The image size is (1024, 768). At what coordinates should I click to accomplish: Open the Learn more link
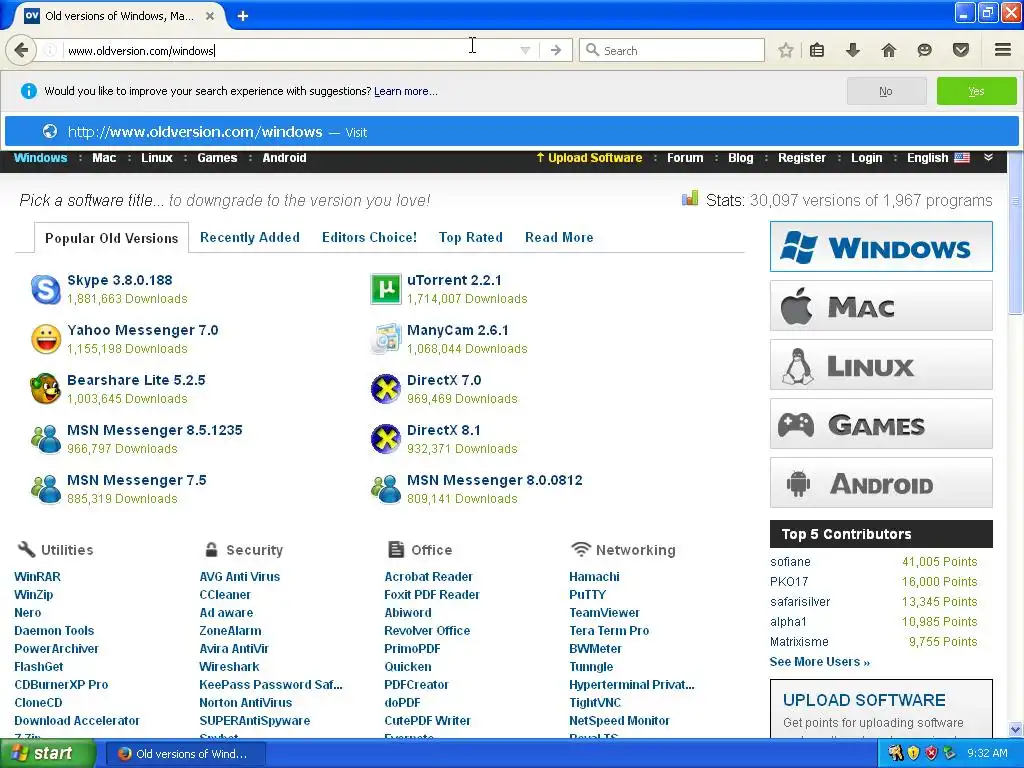(x=406, y=91)
